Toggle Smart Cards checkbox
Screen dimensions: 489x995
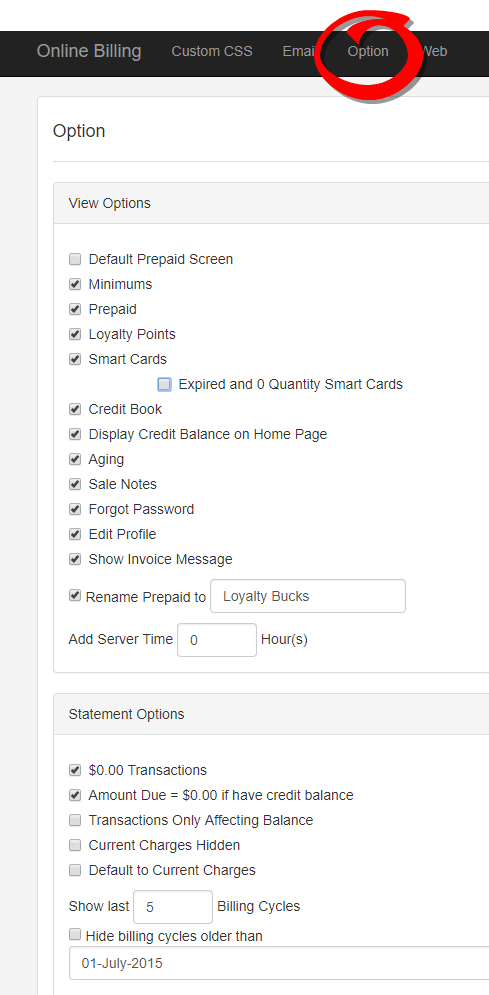(x=75, y=359)
